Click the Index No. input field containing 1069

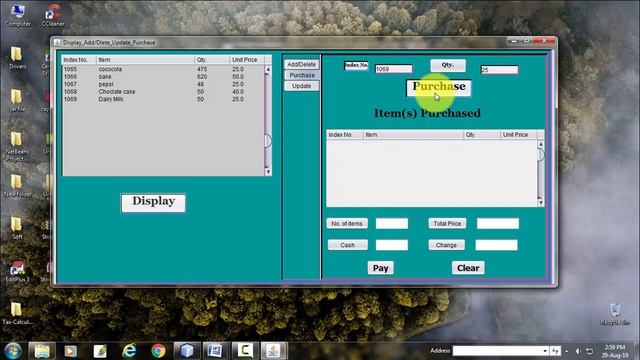pyautogui.click(x=393, y=69)
